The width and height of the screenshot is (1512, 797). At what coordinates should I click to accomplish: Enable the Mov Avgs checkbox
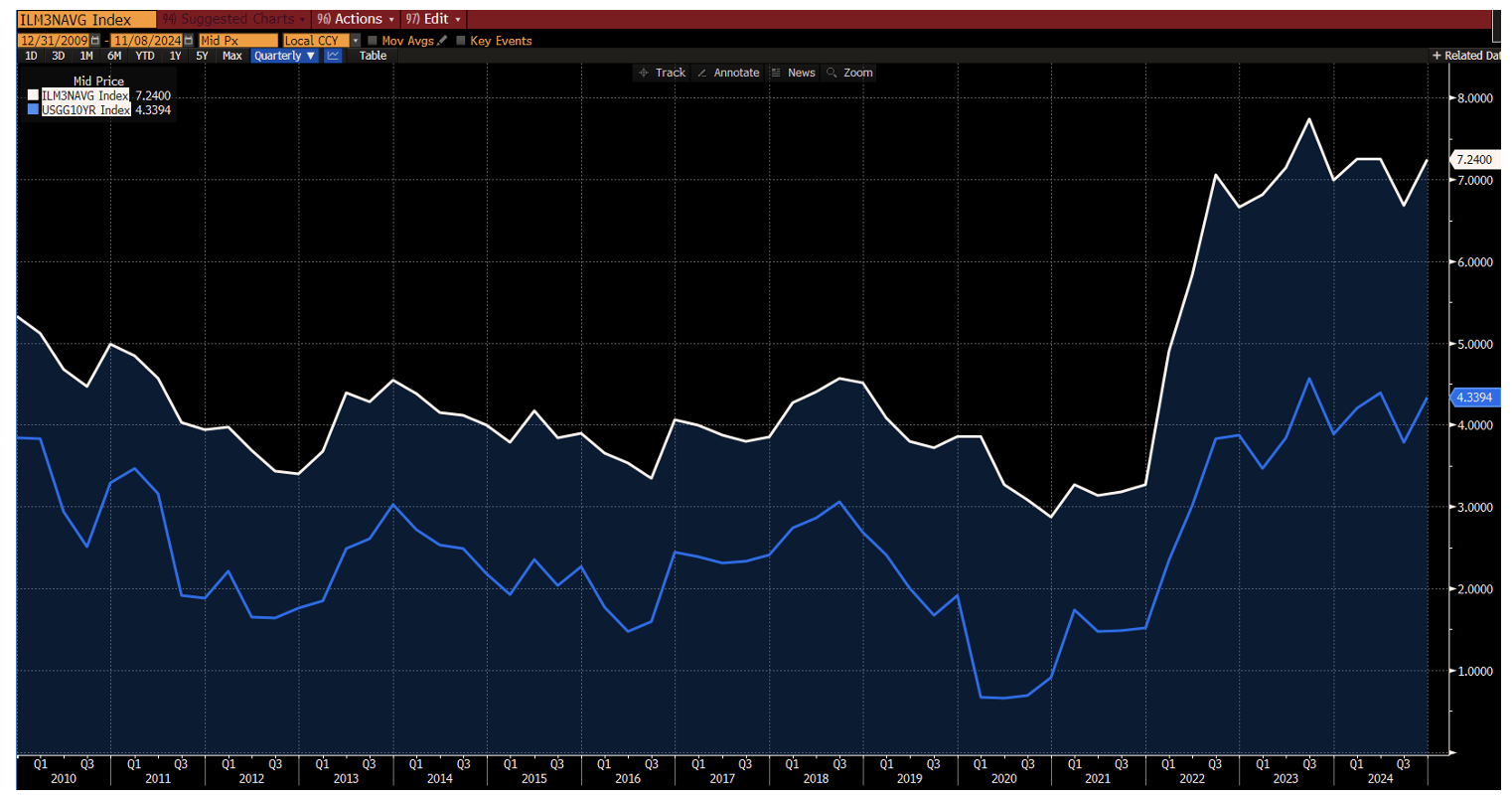tap(373, 41)
